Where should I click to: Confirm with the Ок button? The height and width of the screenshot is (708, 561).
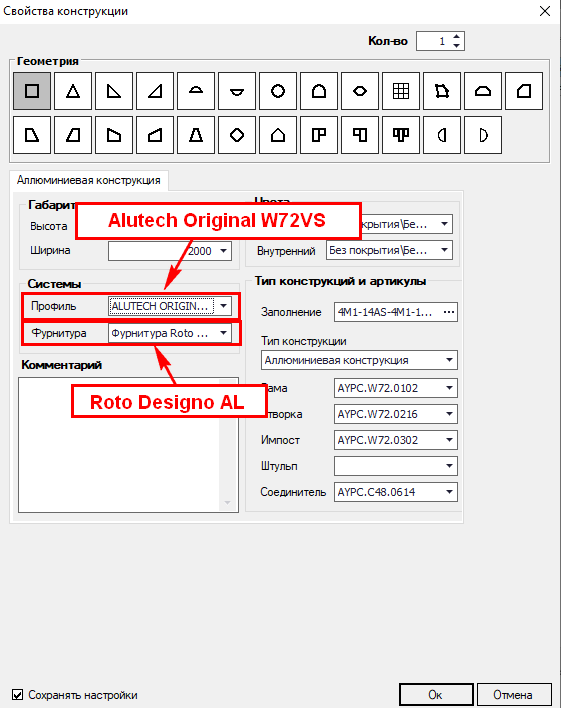pos(436,694)
